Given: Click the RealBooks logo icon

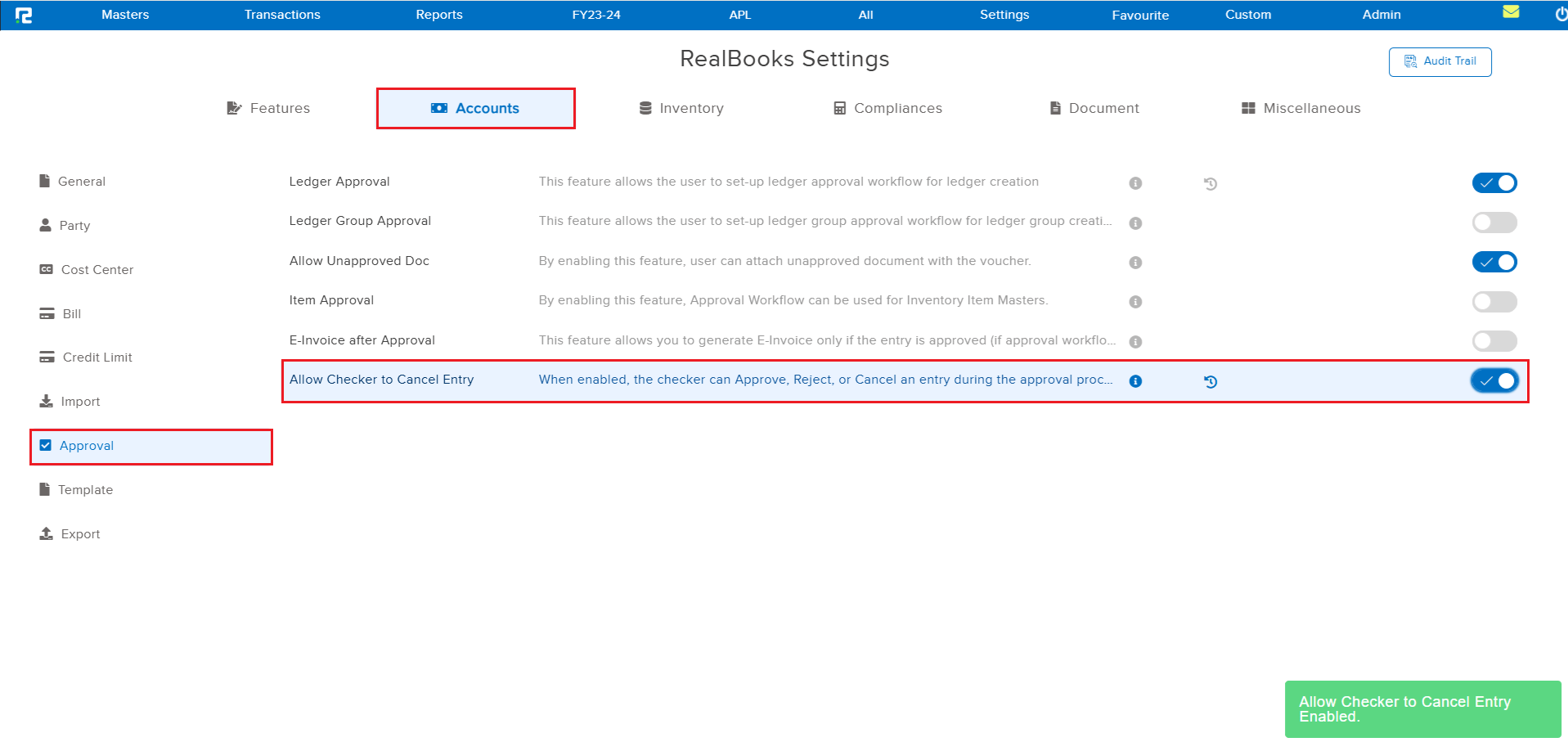Looking at the screenshot, I should click(24, 15).
